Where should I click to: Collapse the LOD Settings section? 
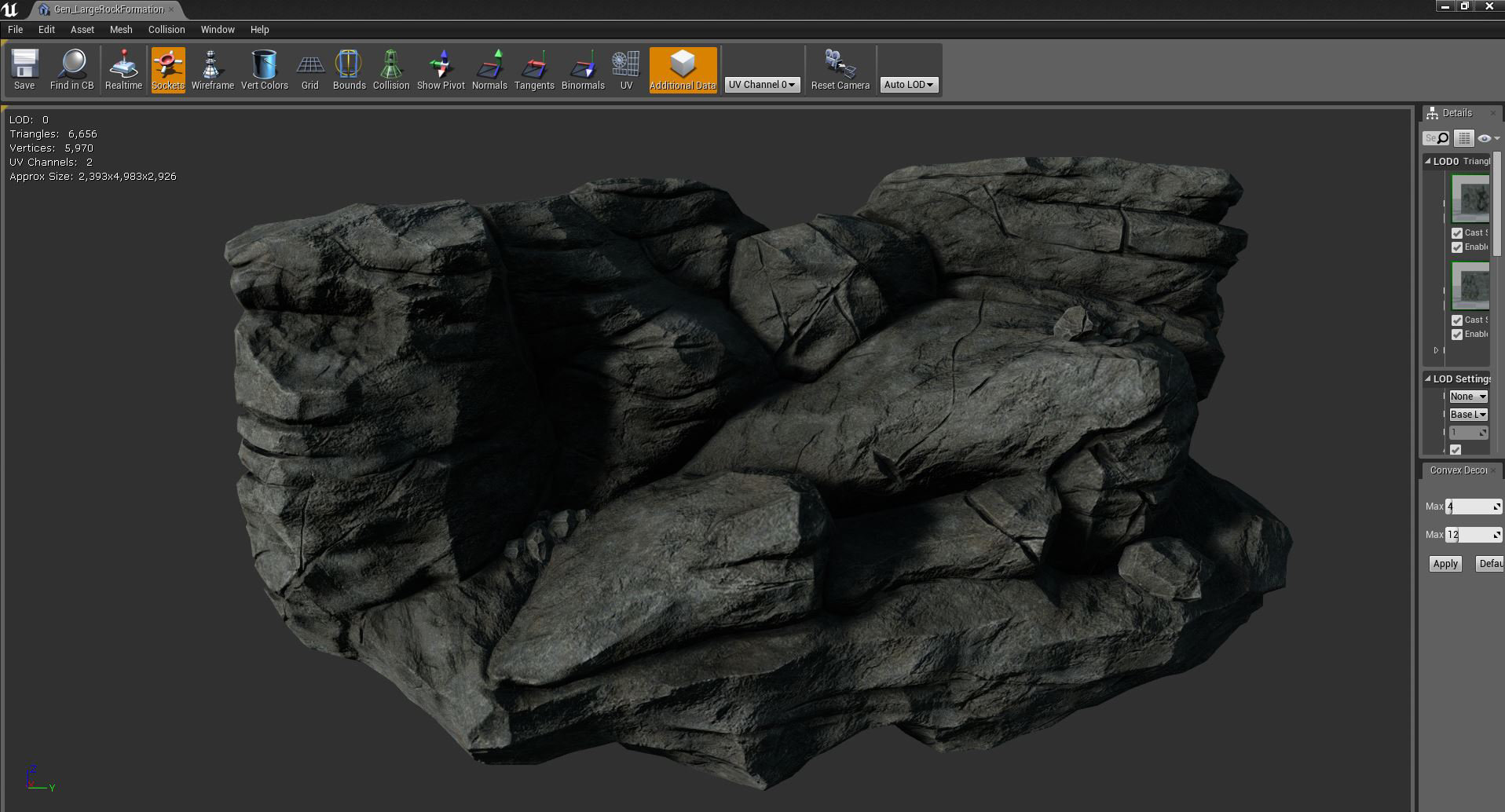[1428, 379]
